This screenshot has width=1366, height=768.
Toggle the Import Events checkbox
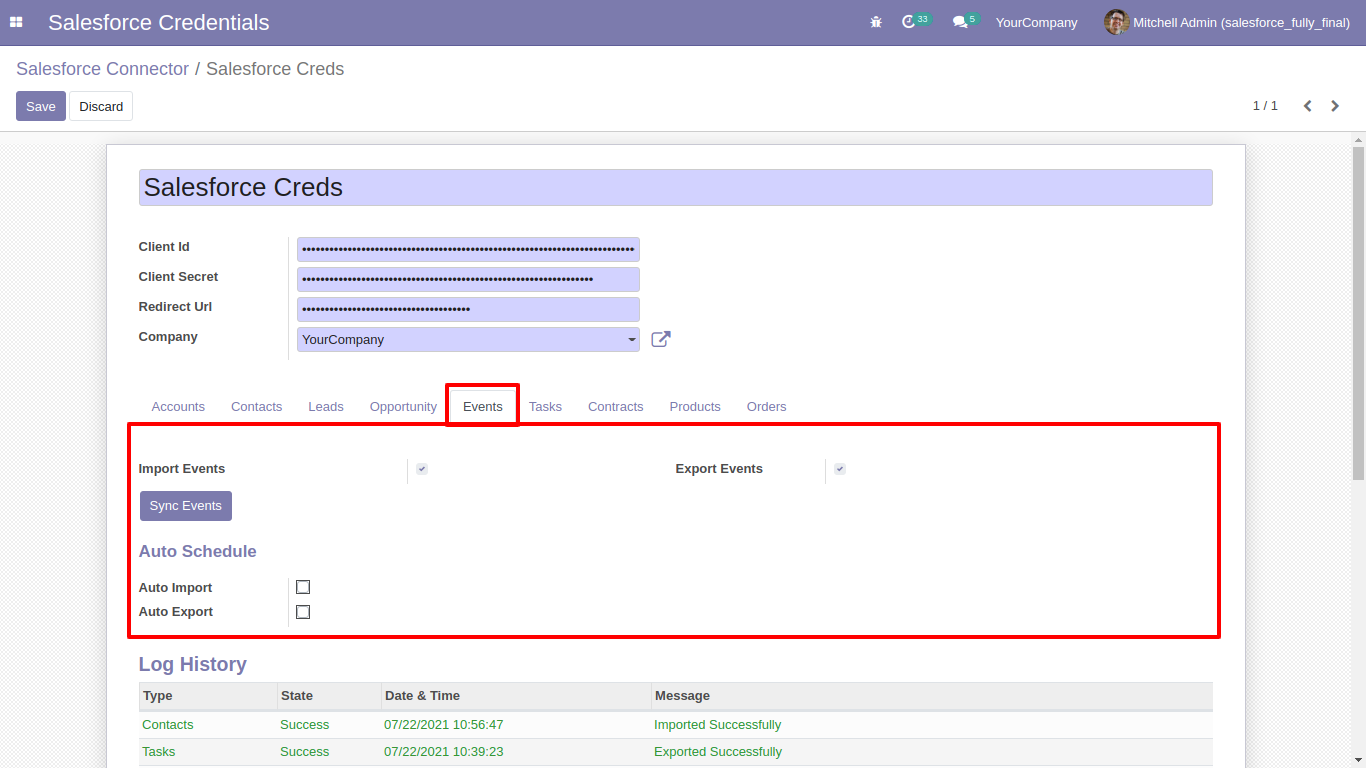tap(422, 469)
